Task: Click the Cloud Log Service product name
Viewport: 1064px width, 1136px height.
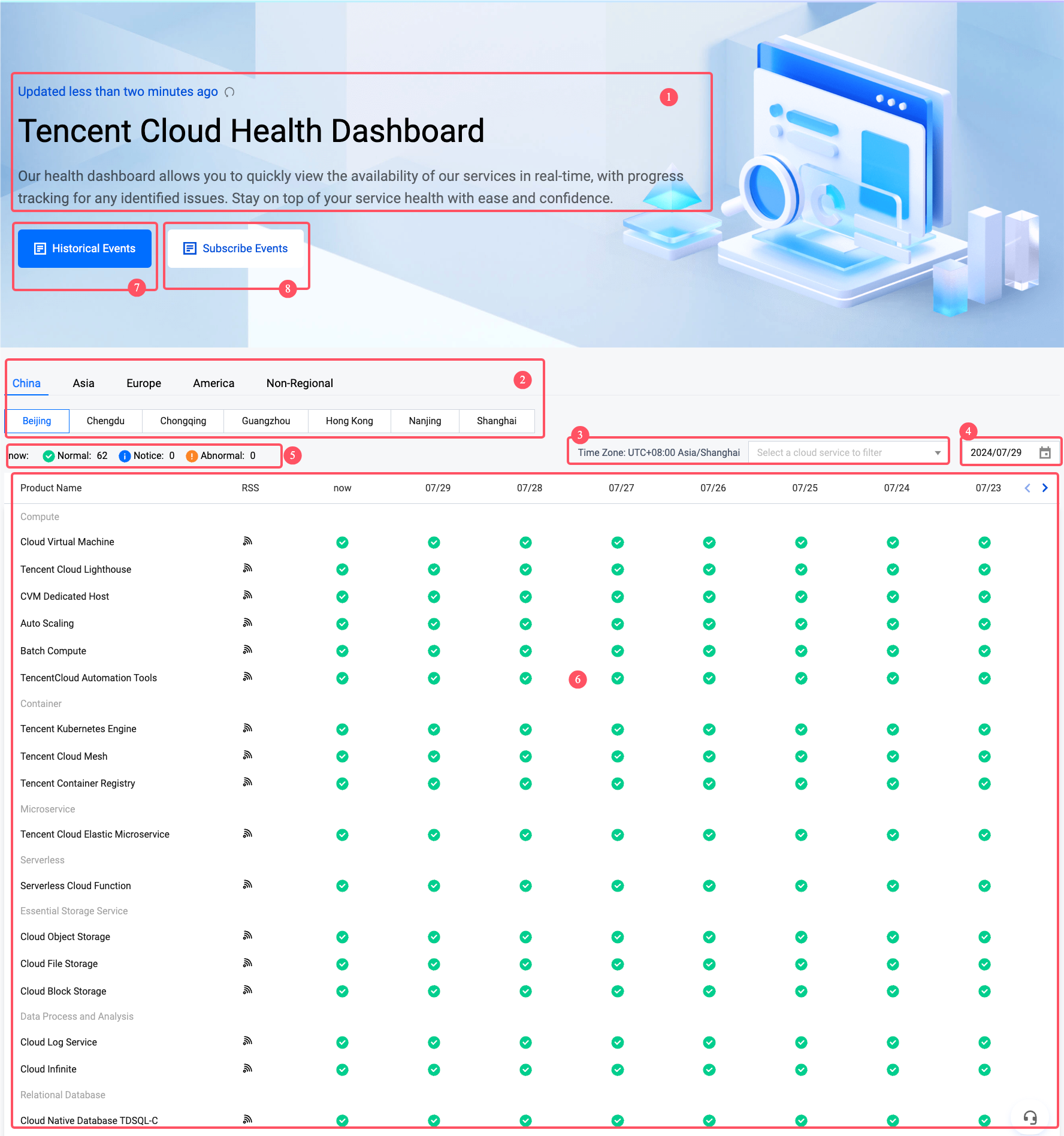Action: 59,1043
